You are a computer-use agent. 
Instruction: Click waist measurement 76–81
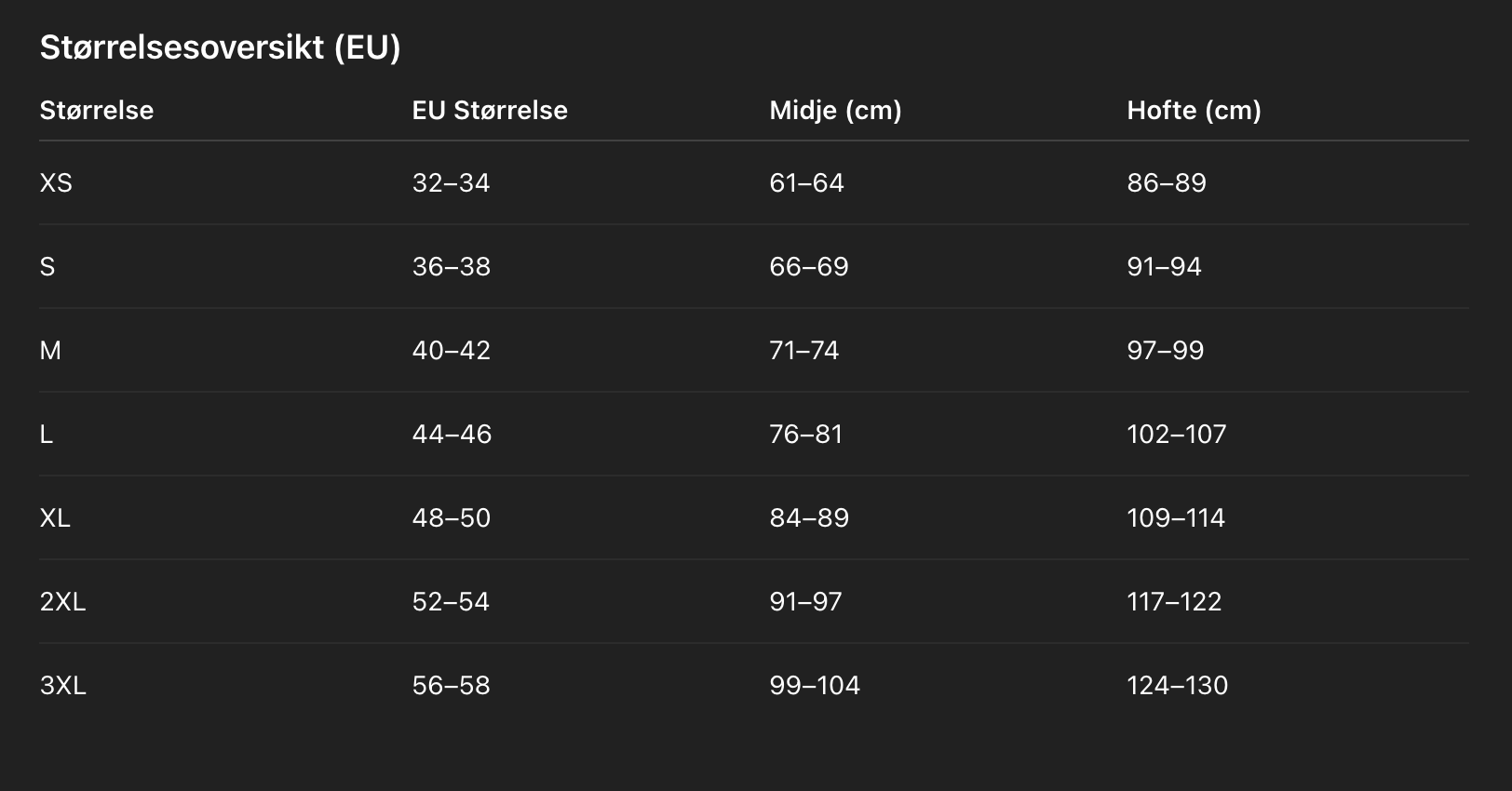(x=805, y=435)
